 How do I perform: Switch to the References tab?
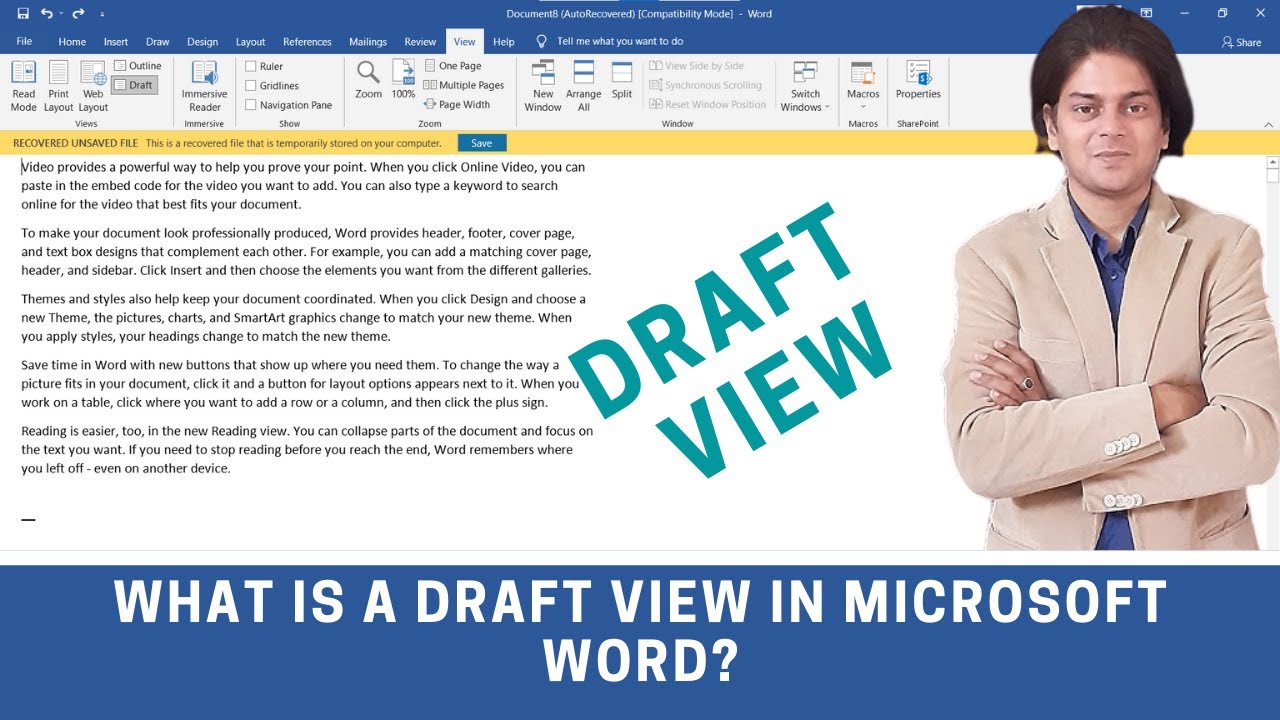tap(307, 42)
